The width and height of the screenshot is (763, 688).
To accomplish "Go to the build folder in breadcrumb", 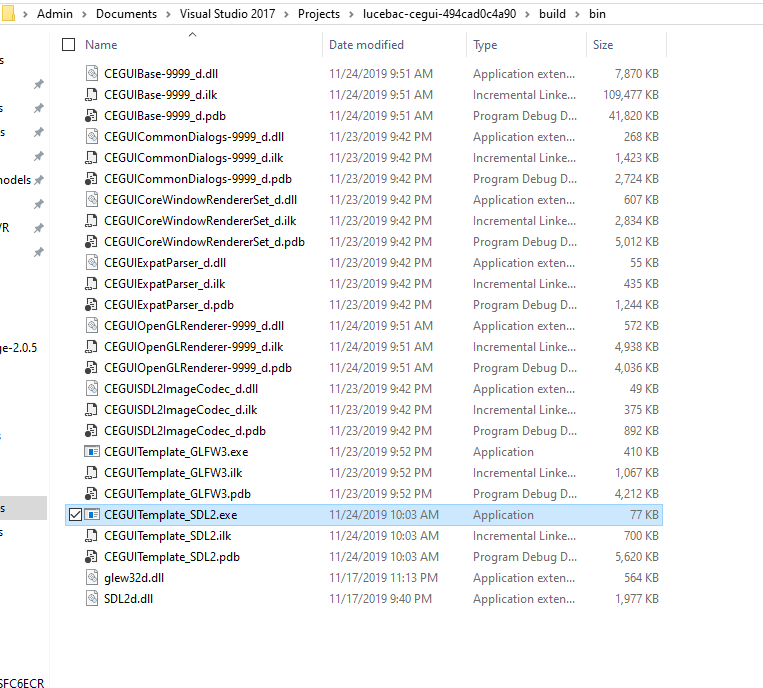I will pyautogui.click(x=552, y=14).
